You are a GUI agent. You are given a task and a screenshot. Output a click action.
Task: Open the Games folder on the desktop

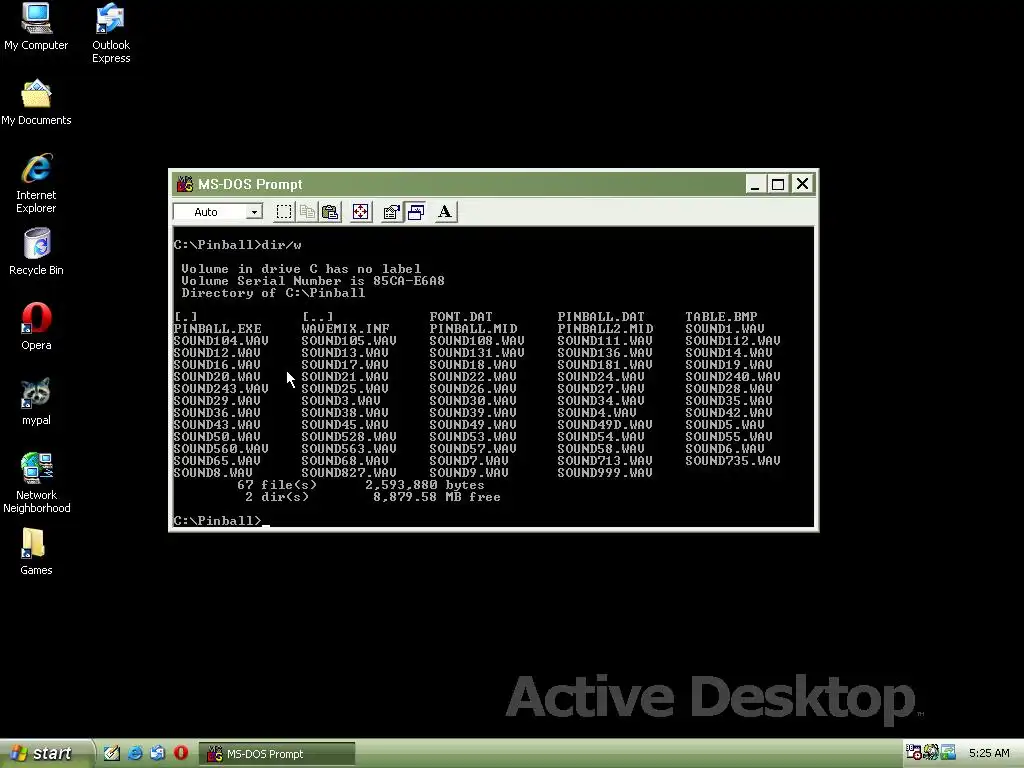click(x=36, y=552)
